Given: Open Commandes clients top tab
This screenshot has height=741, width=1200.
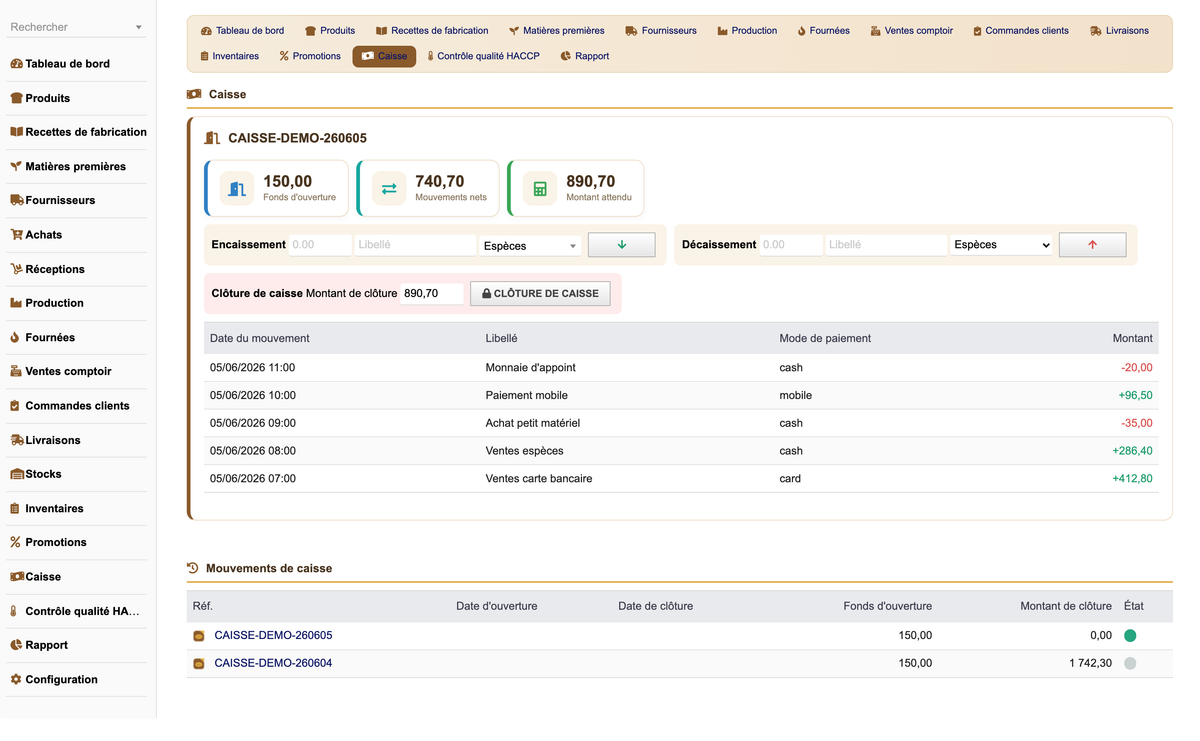Looking at the screenshot, I should click(x=1021, y=31).
